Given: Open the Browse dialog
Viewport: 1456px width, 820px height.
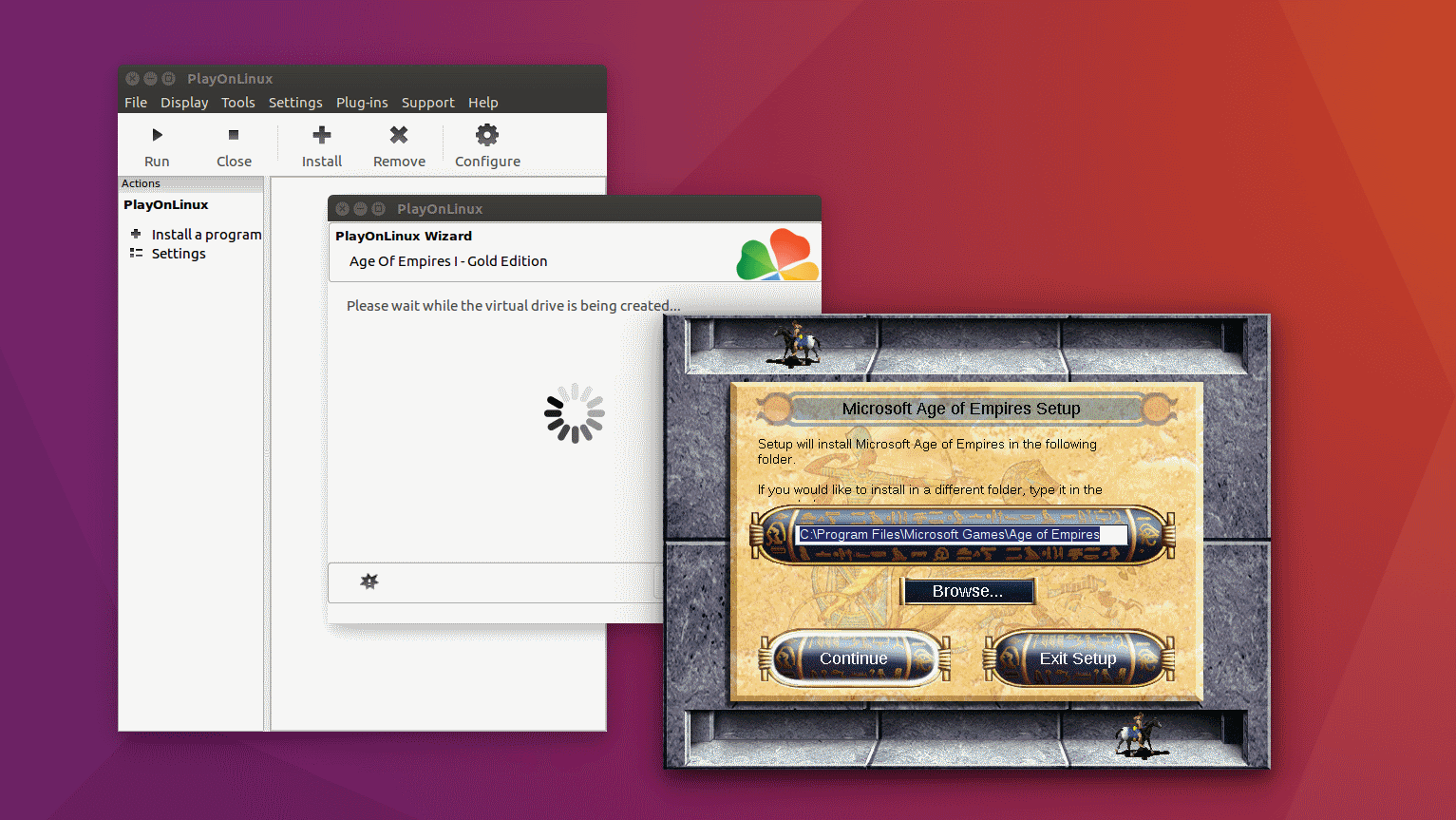Looking at the screenshot, I should (967, 590).
